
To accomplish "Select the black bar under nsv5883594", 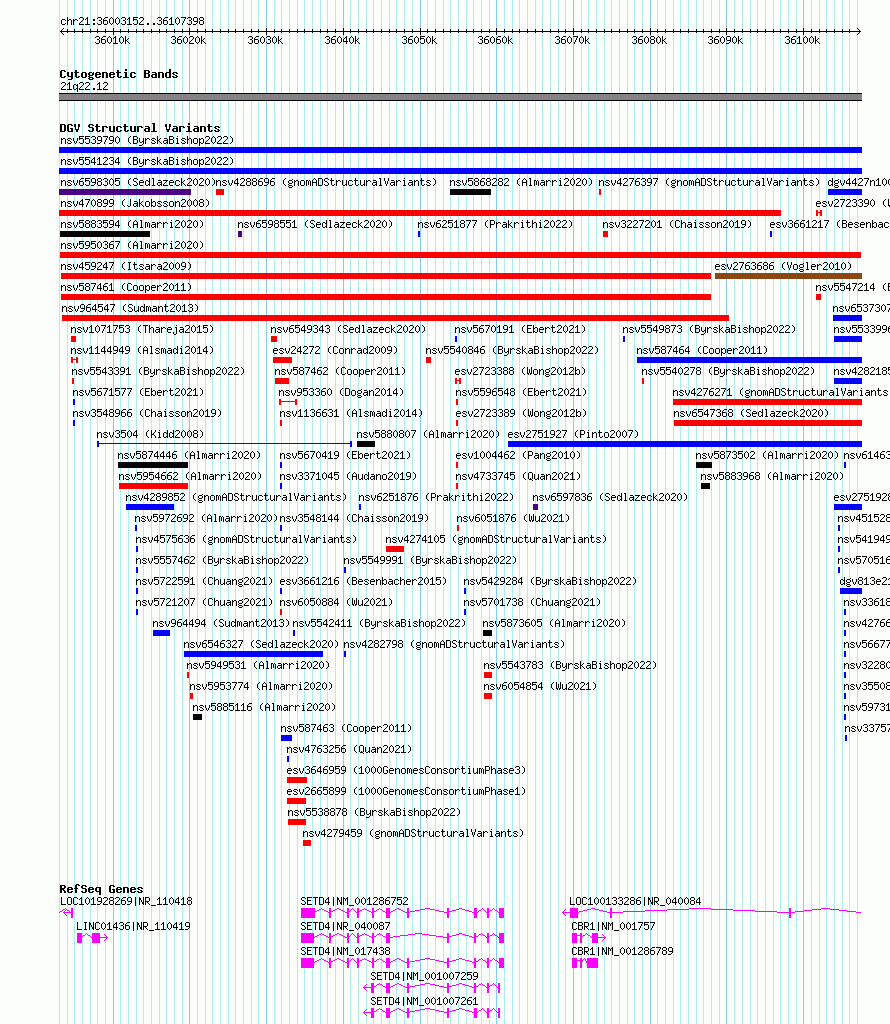I will coord(104,234).
